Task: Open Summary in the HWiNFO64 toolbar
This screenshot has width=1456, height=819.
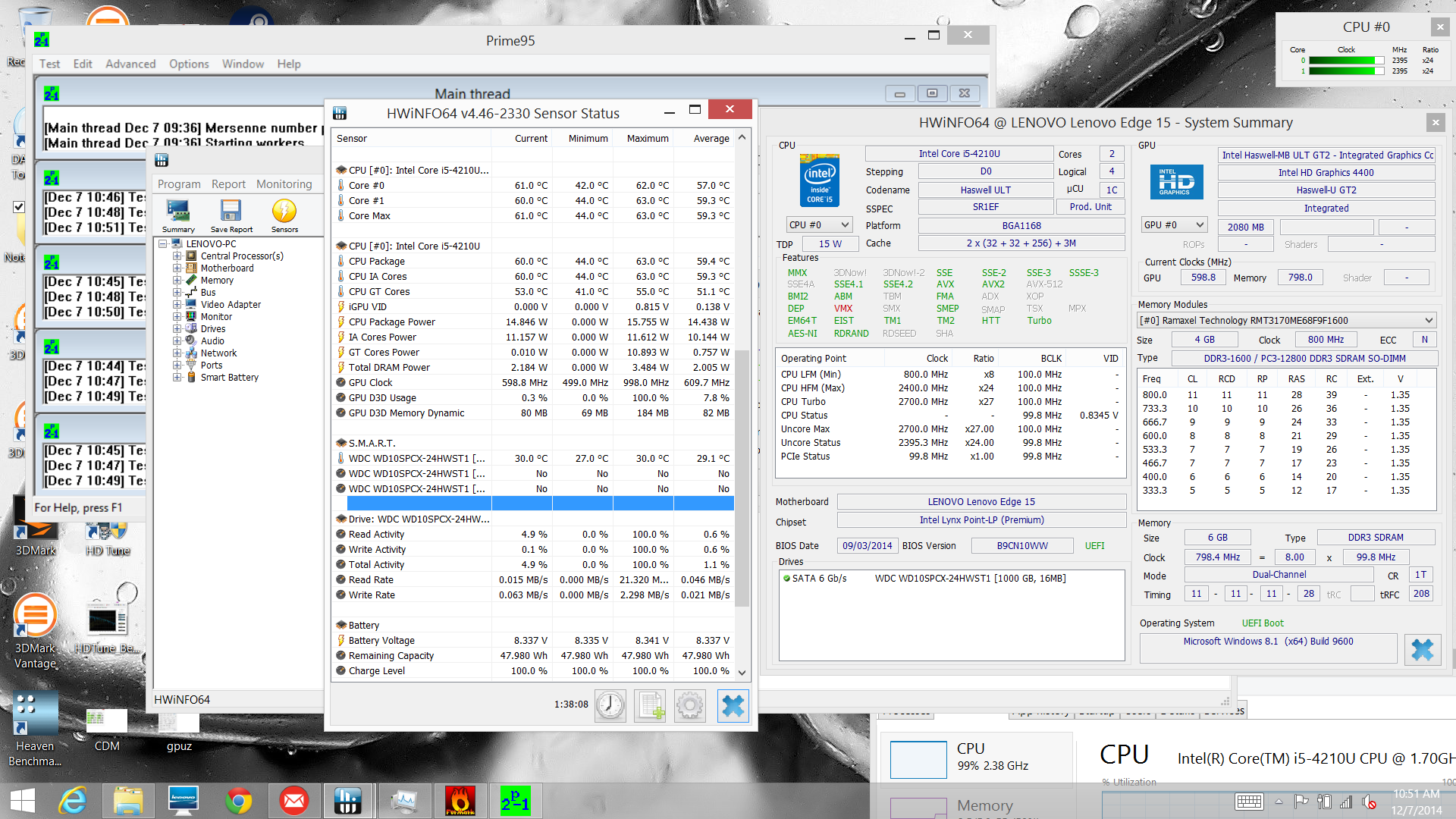Action: (x=178, y=215)
